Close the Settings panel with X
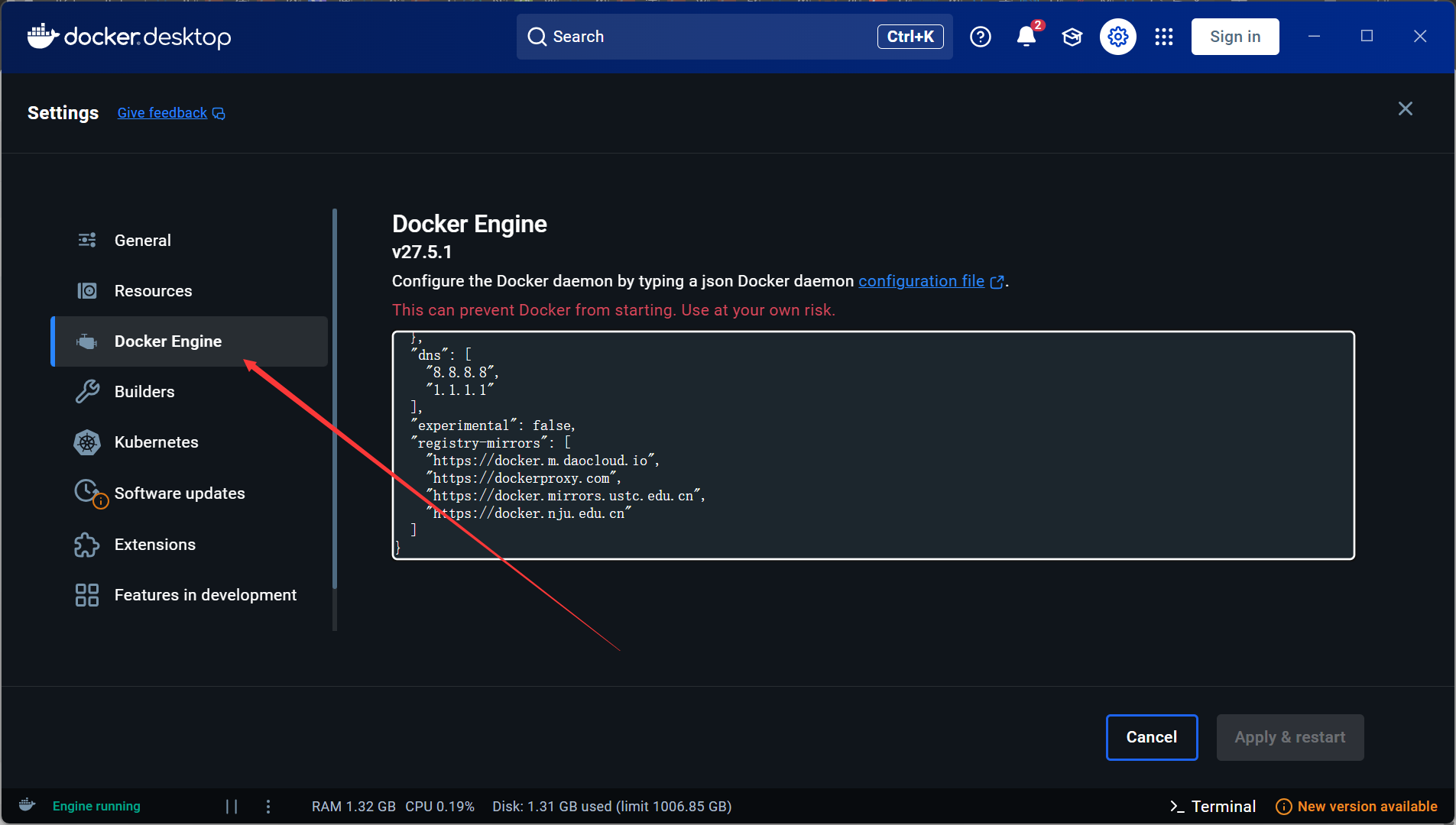Viewport: 1456px width, 825px height. tap(1406, 109)
